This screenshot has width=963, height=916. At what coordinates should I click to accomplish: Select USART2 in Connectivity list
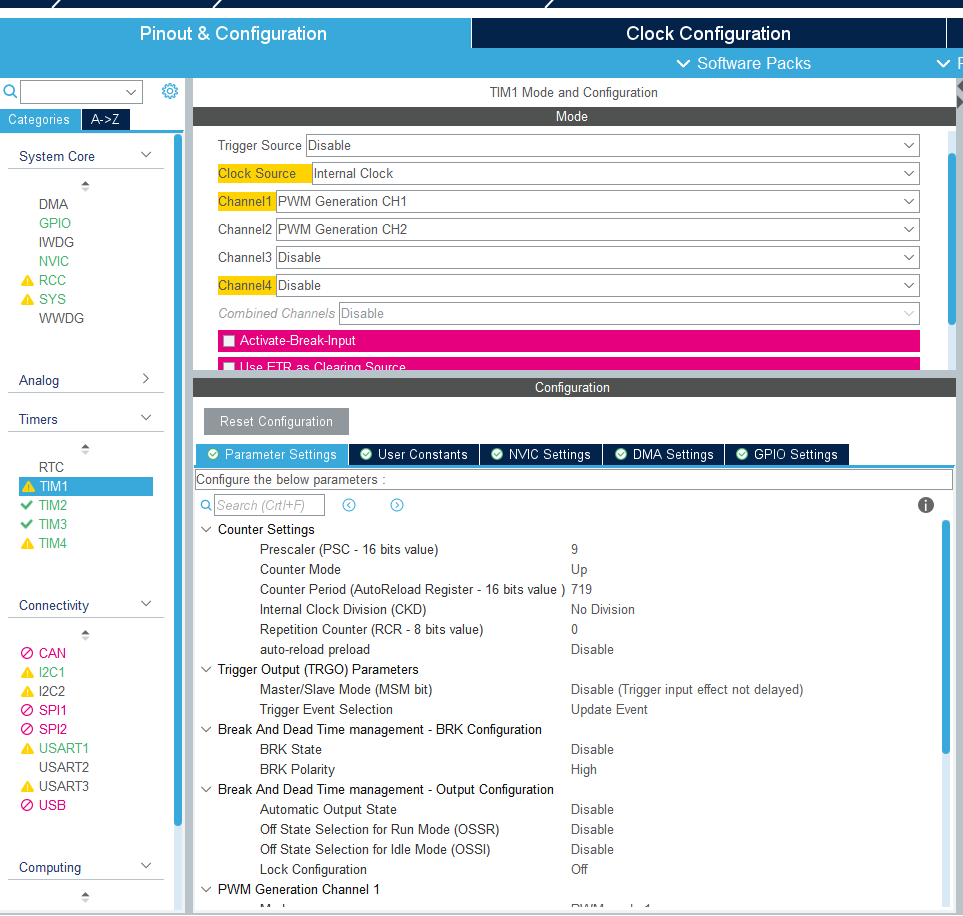click(x=64, y=768)
